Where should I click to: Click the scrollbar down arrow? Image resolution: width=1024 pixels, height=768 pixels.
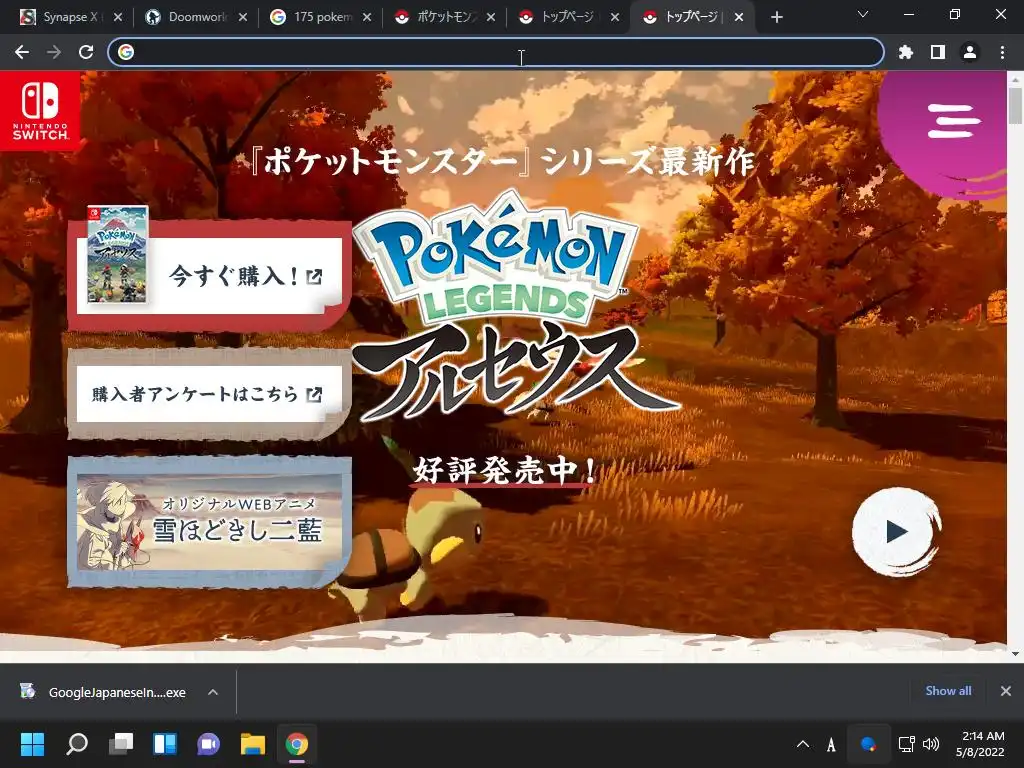point(1015,654)
